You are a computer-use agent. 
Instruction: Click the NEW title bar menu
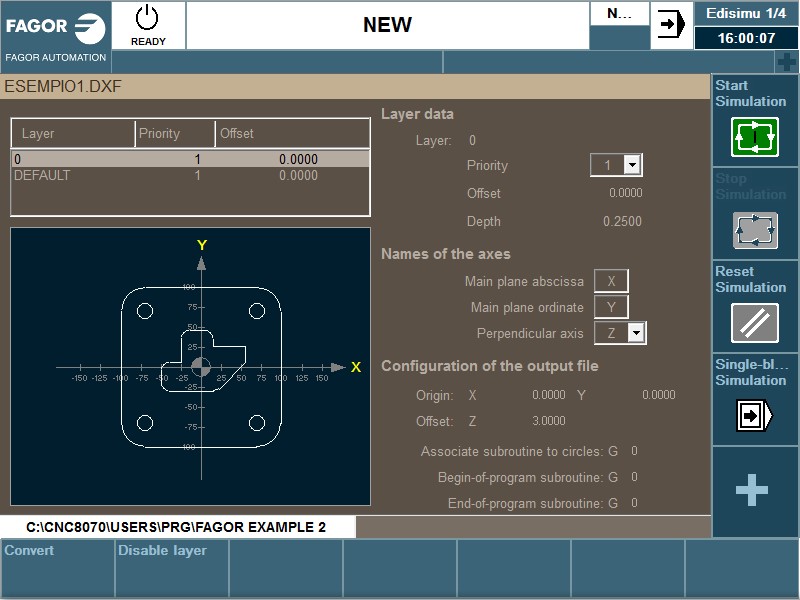coord(387,25)
